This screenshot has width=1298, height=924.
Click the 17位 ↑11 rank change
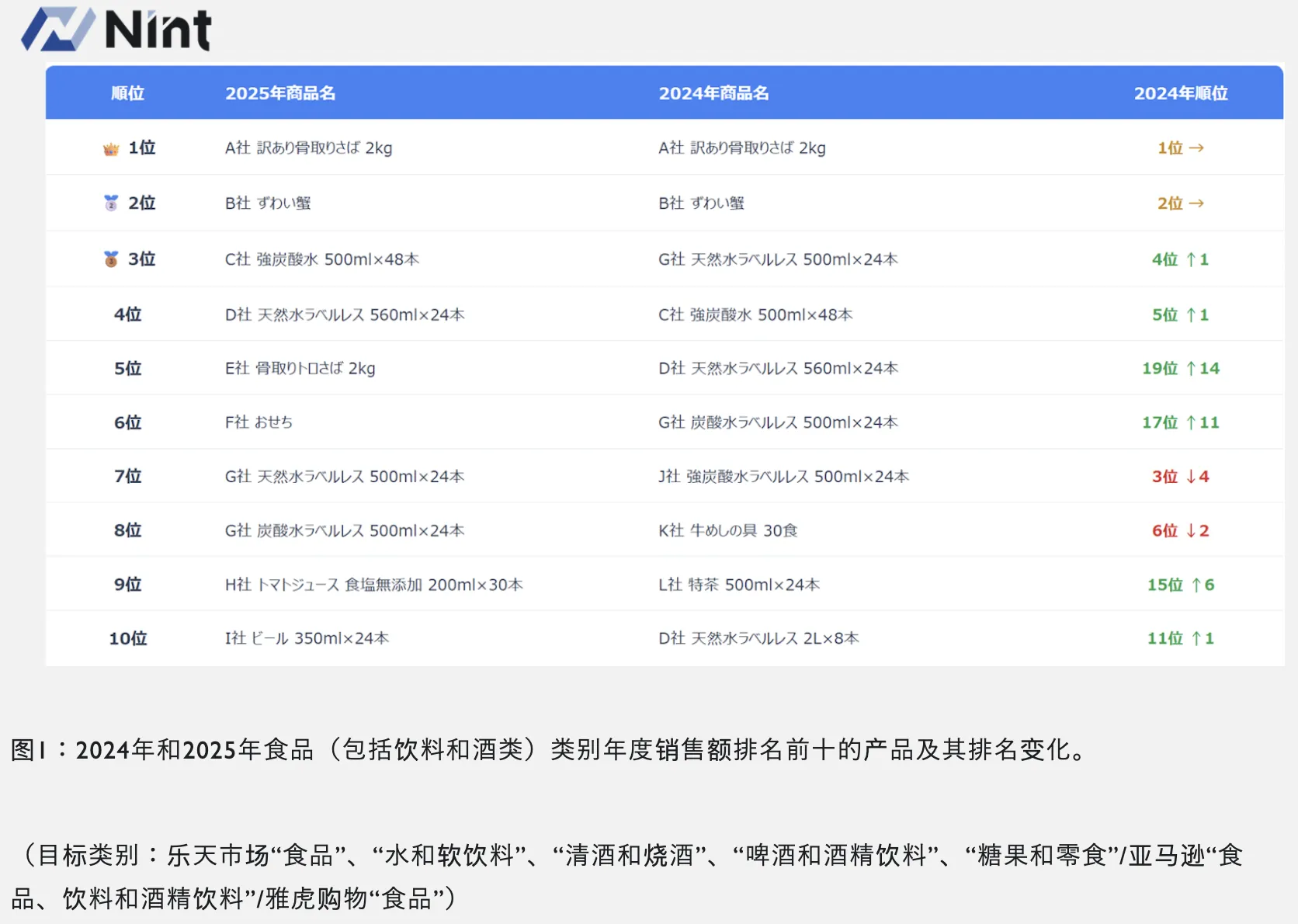click(1181, 422)
